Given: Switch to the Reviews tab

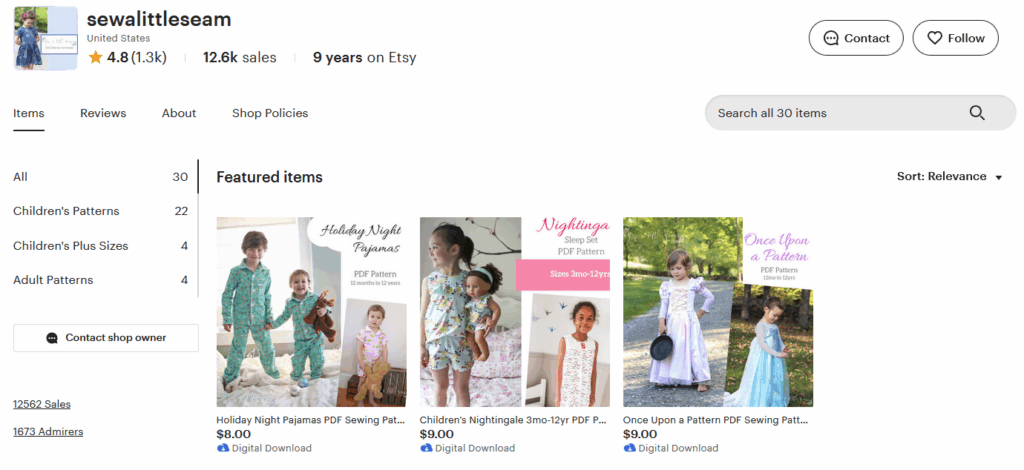Looking at the screenshot, I should point(103,113).
